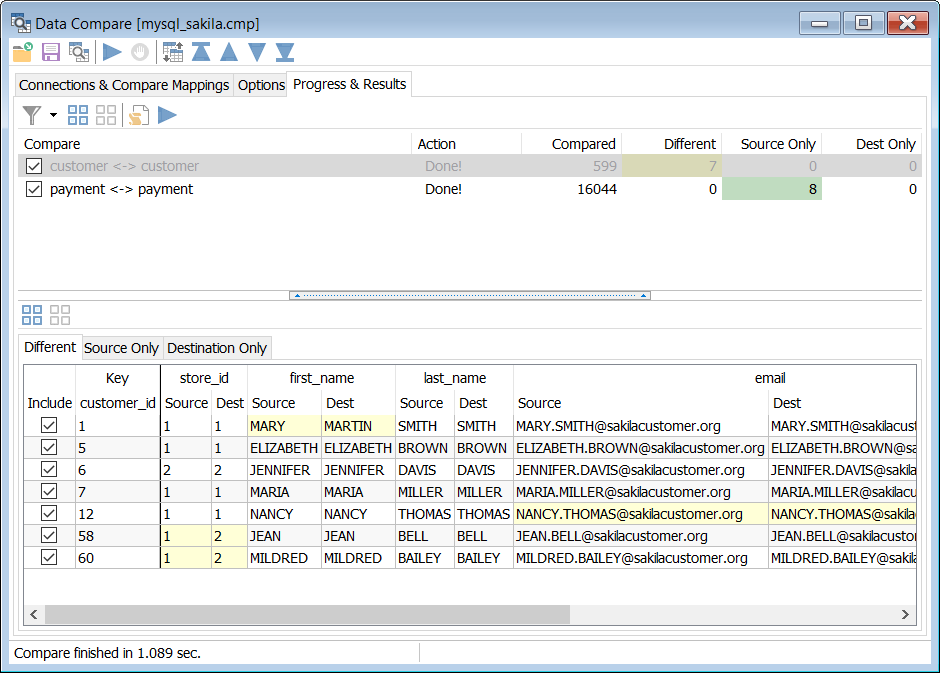Uncheck Include for customer_id 58 row
940x673 pixels.
tap(49, 536)
